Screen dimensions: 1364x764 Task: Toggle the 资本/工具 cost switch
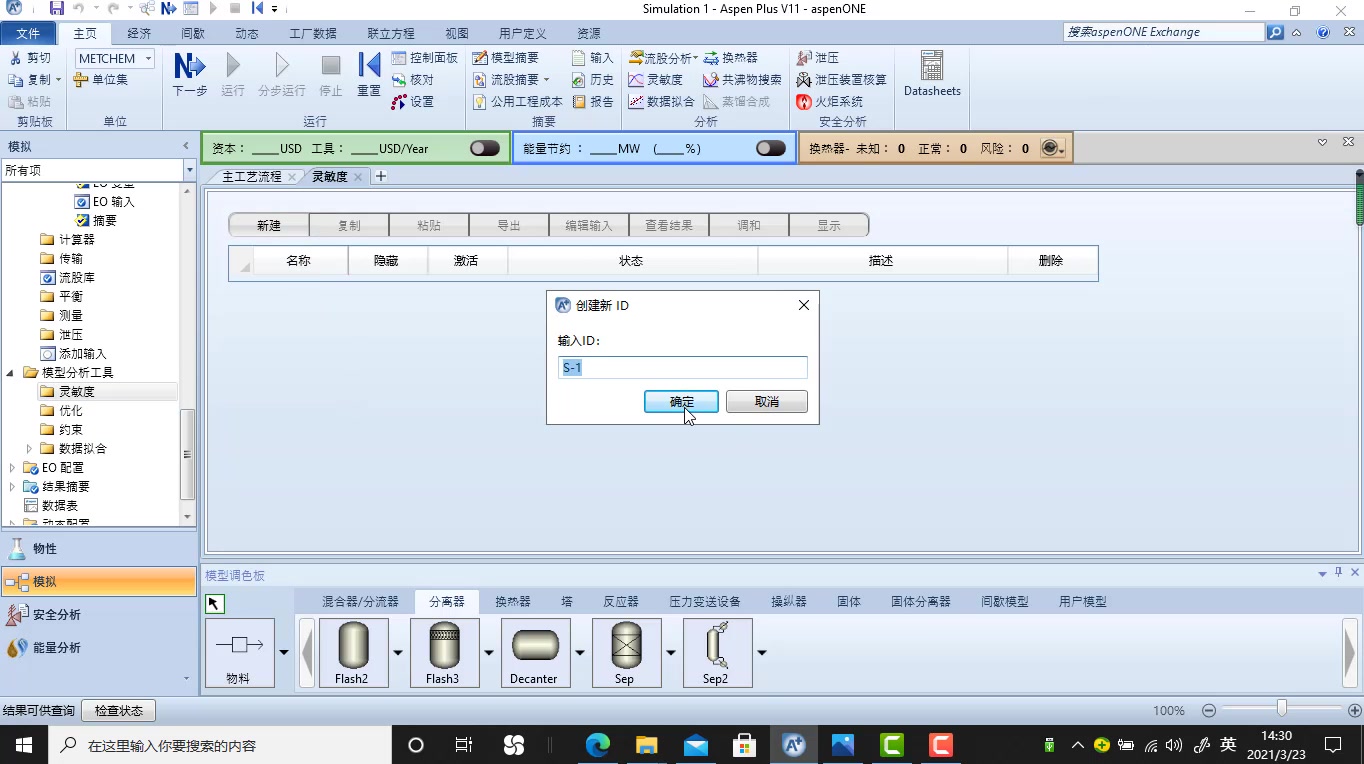[484, 147]
